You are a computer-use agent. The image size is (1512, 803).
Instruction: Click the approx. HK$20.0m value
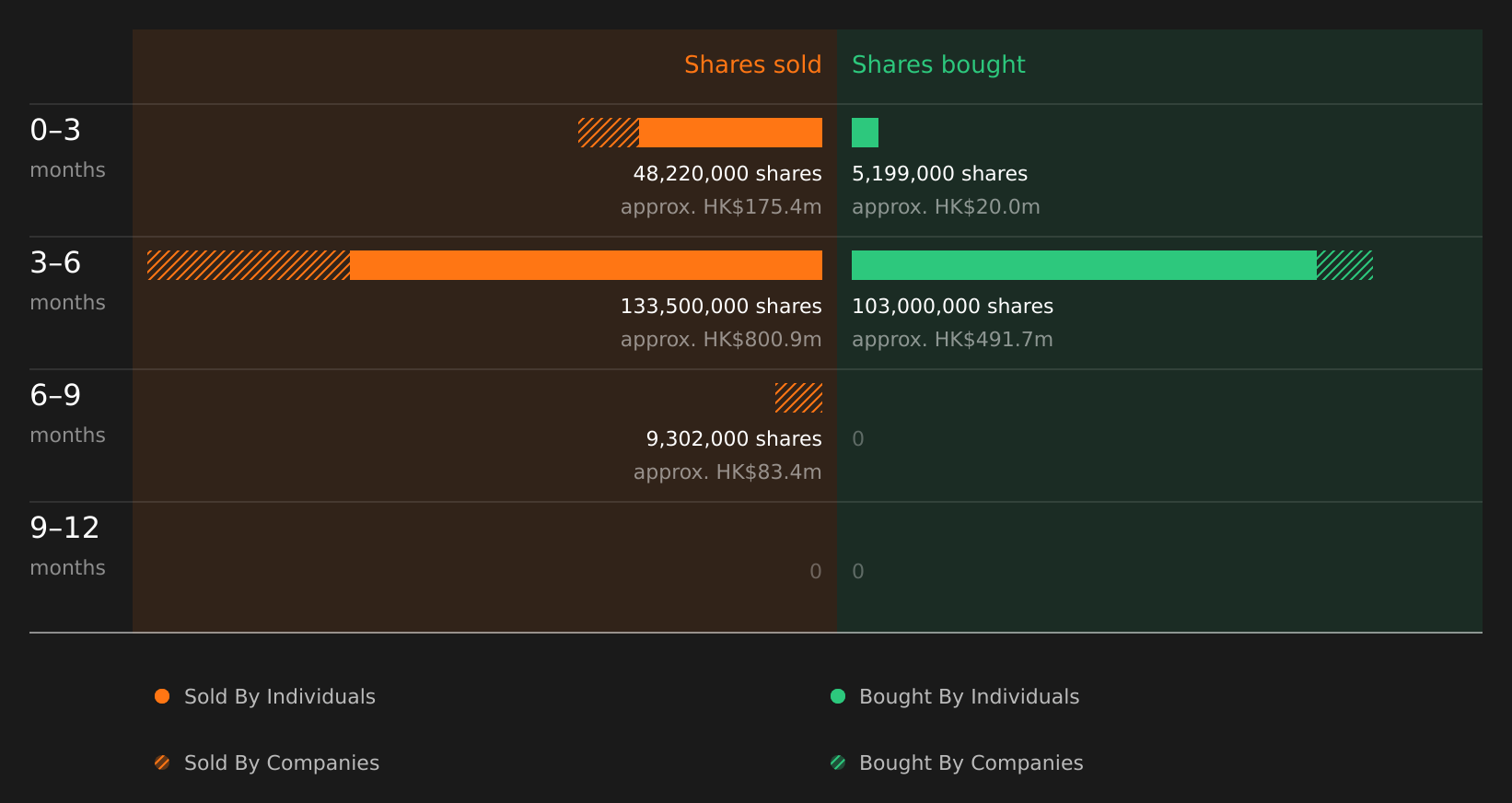pos(946,207)
